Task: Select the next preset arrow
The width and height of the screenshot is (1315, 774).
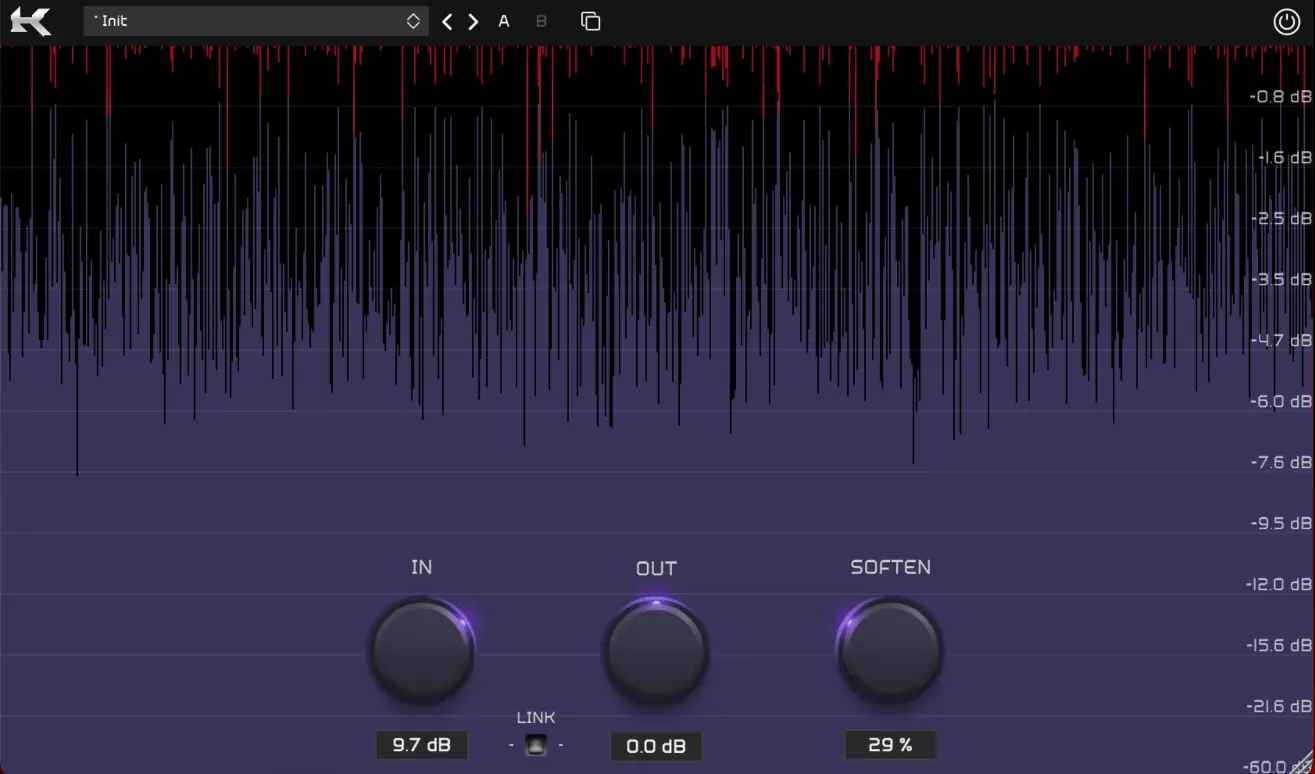Action: 472,21
